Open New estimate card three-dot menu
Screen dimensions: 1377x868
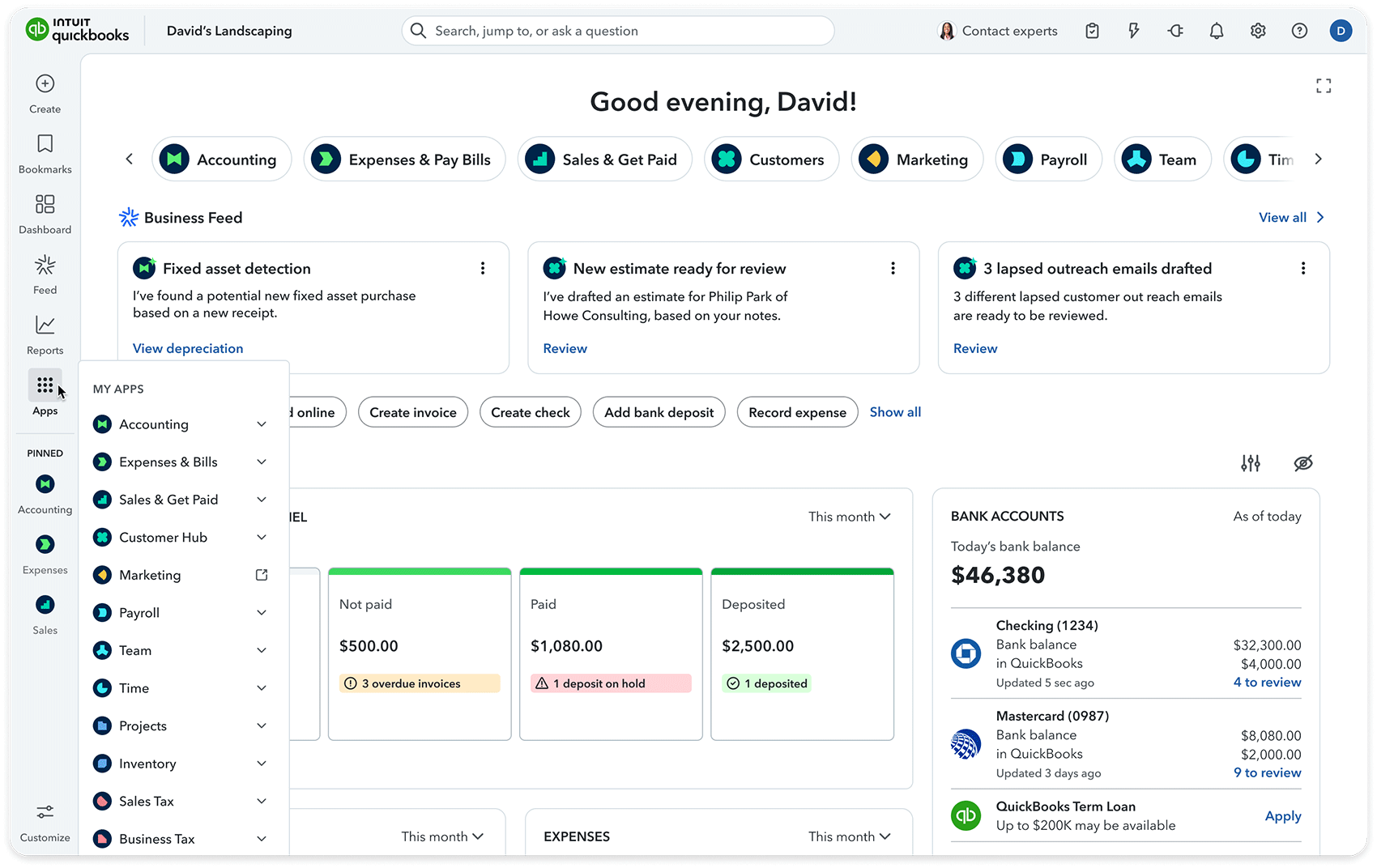pyautogui.click(x=893, y=268)
